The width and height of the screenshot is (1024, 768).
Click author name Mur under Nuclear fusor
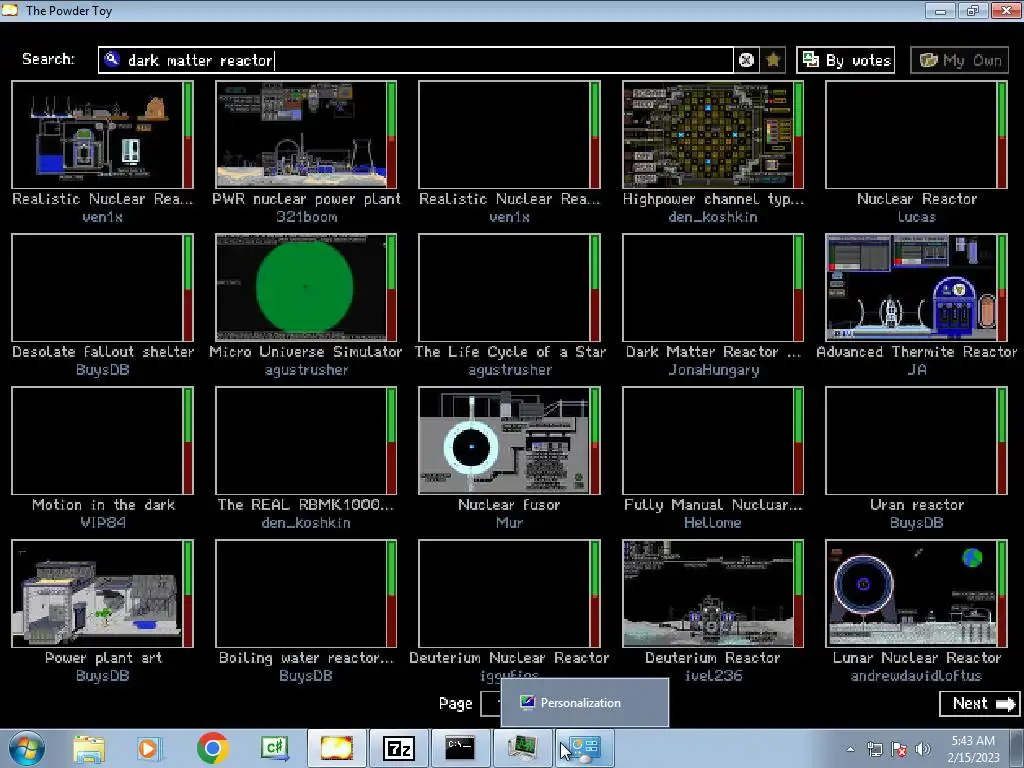[x=509, y=523]
